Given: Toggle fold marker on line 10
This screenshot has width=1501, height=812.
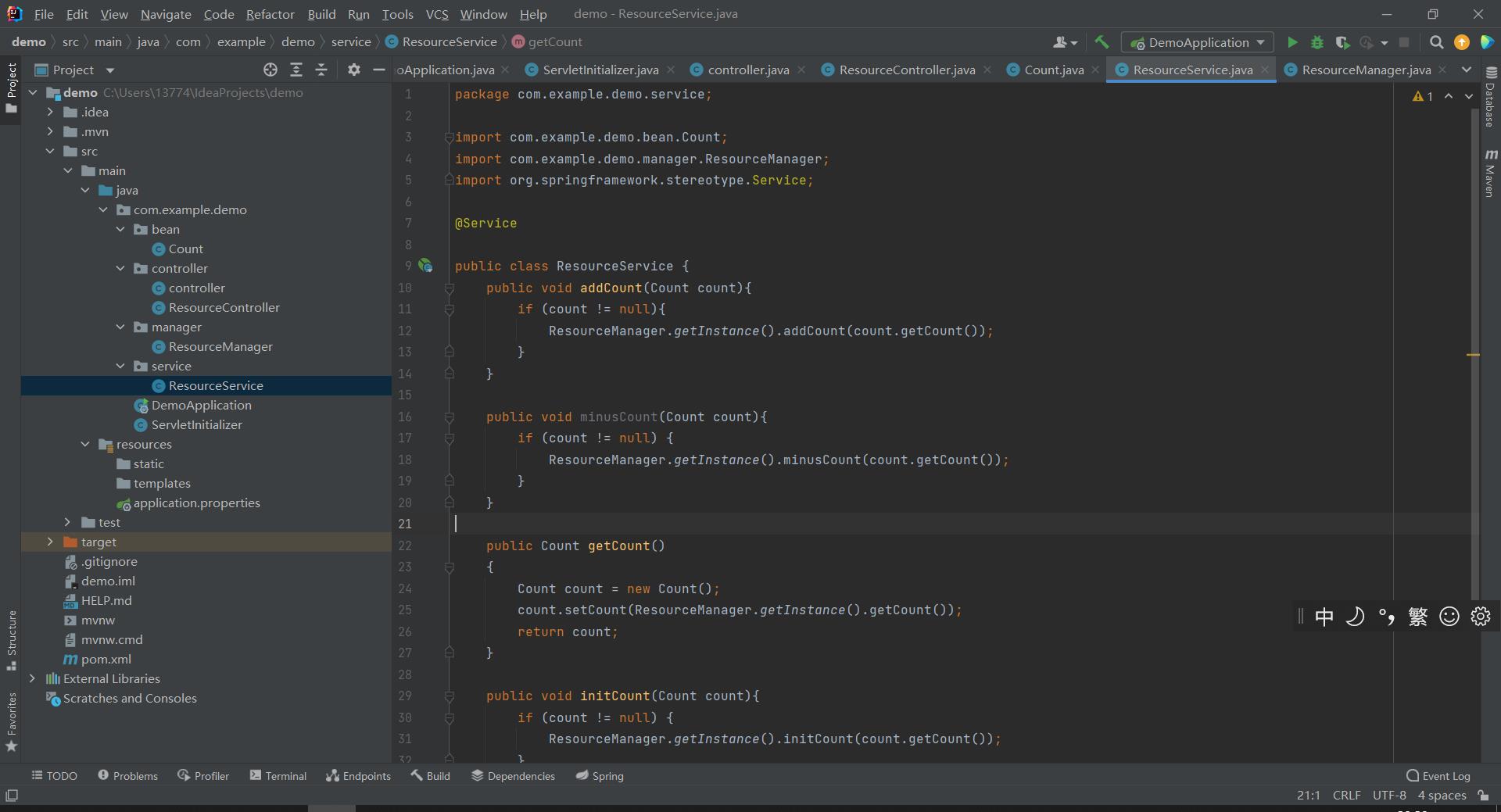Looking at the screenshot, I should click(450, 288).
